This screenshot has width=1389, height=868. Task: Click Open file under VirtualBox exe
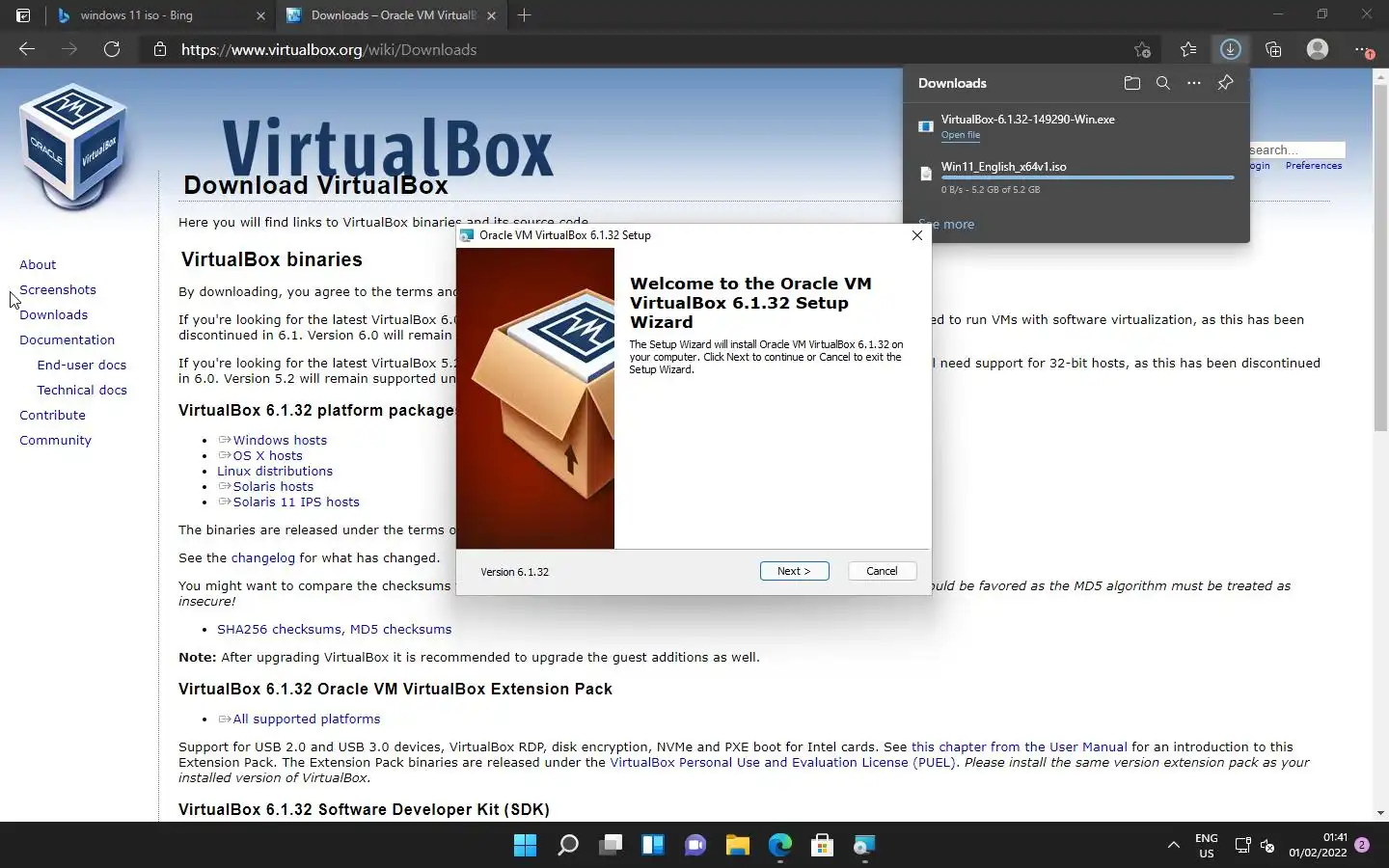(x=961, y=135)
